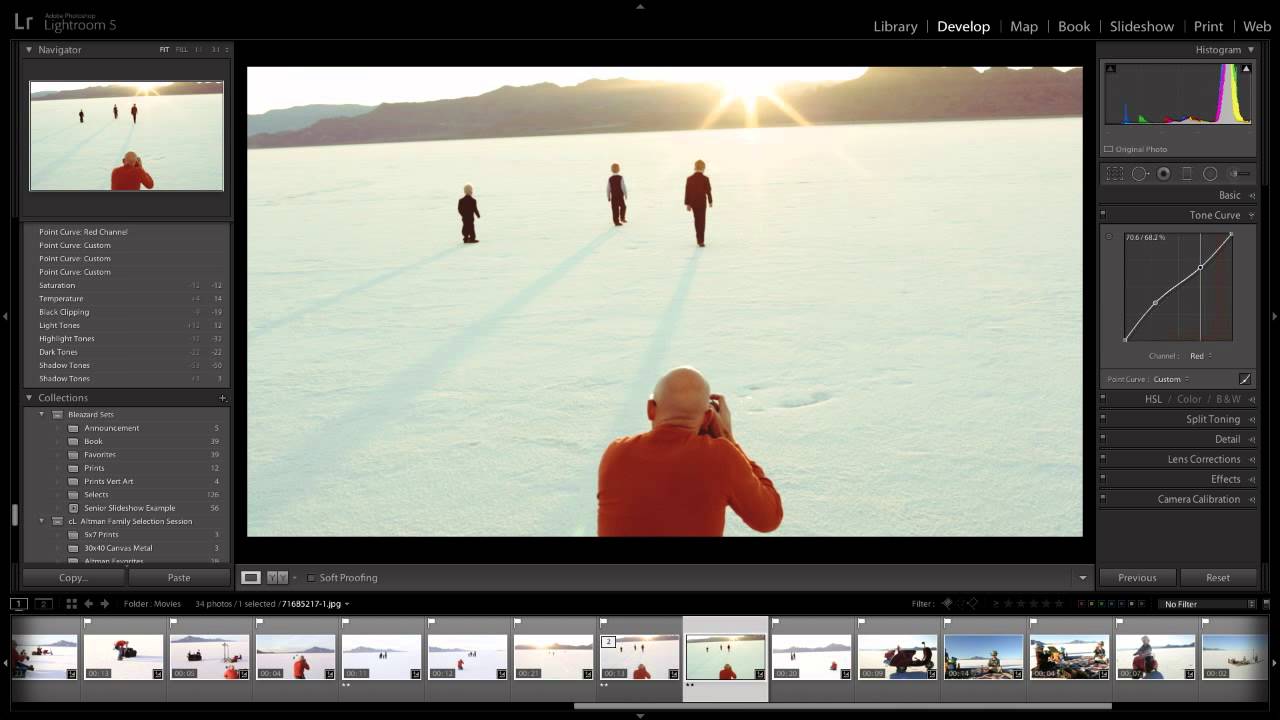
Task: Open the Print module
Action: click(x=1208, y=26)
